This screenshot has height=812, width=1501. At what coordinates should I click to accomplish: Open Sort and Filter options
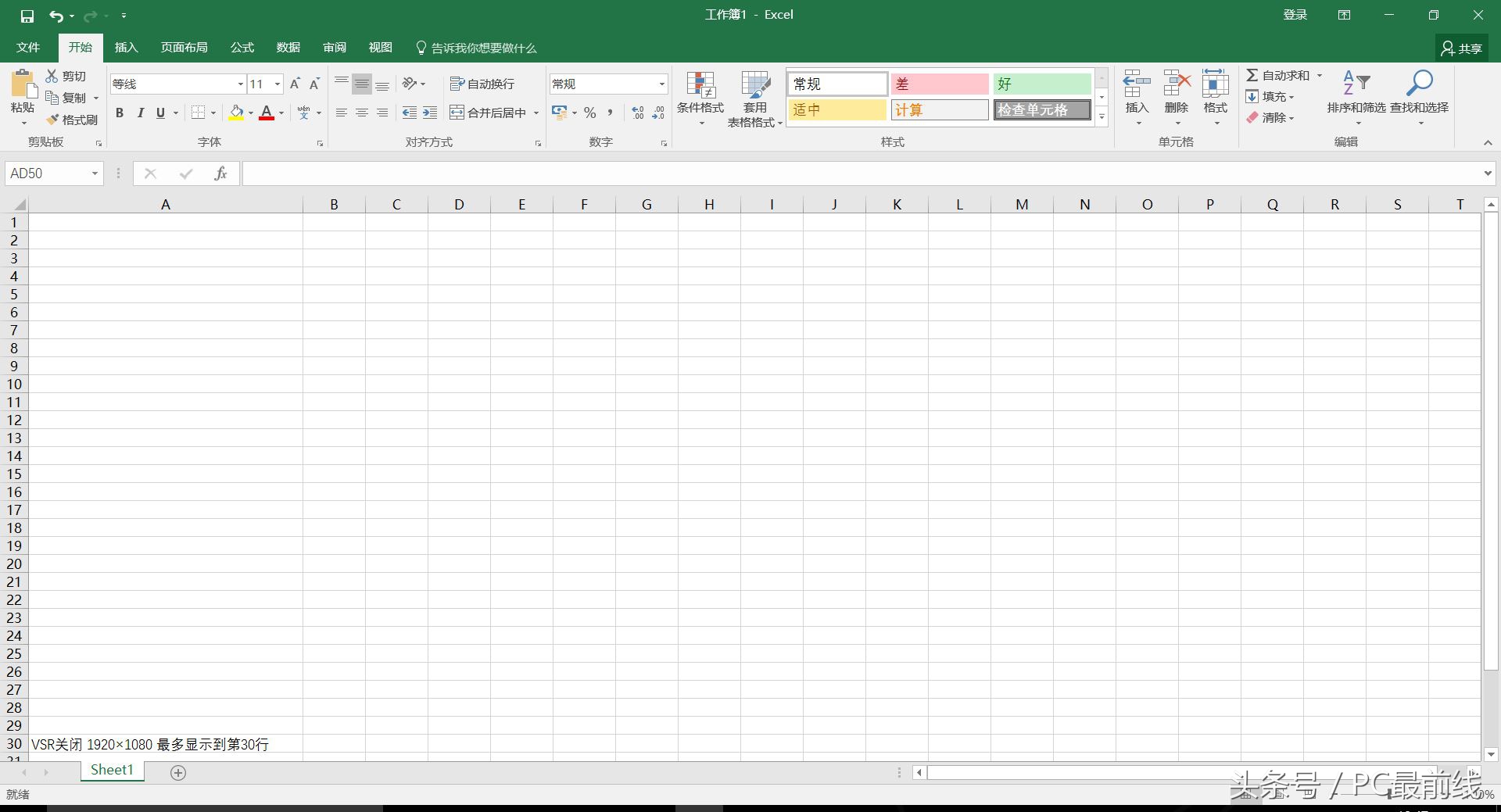click(1356, 98)
